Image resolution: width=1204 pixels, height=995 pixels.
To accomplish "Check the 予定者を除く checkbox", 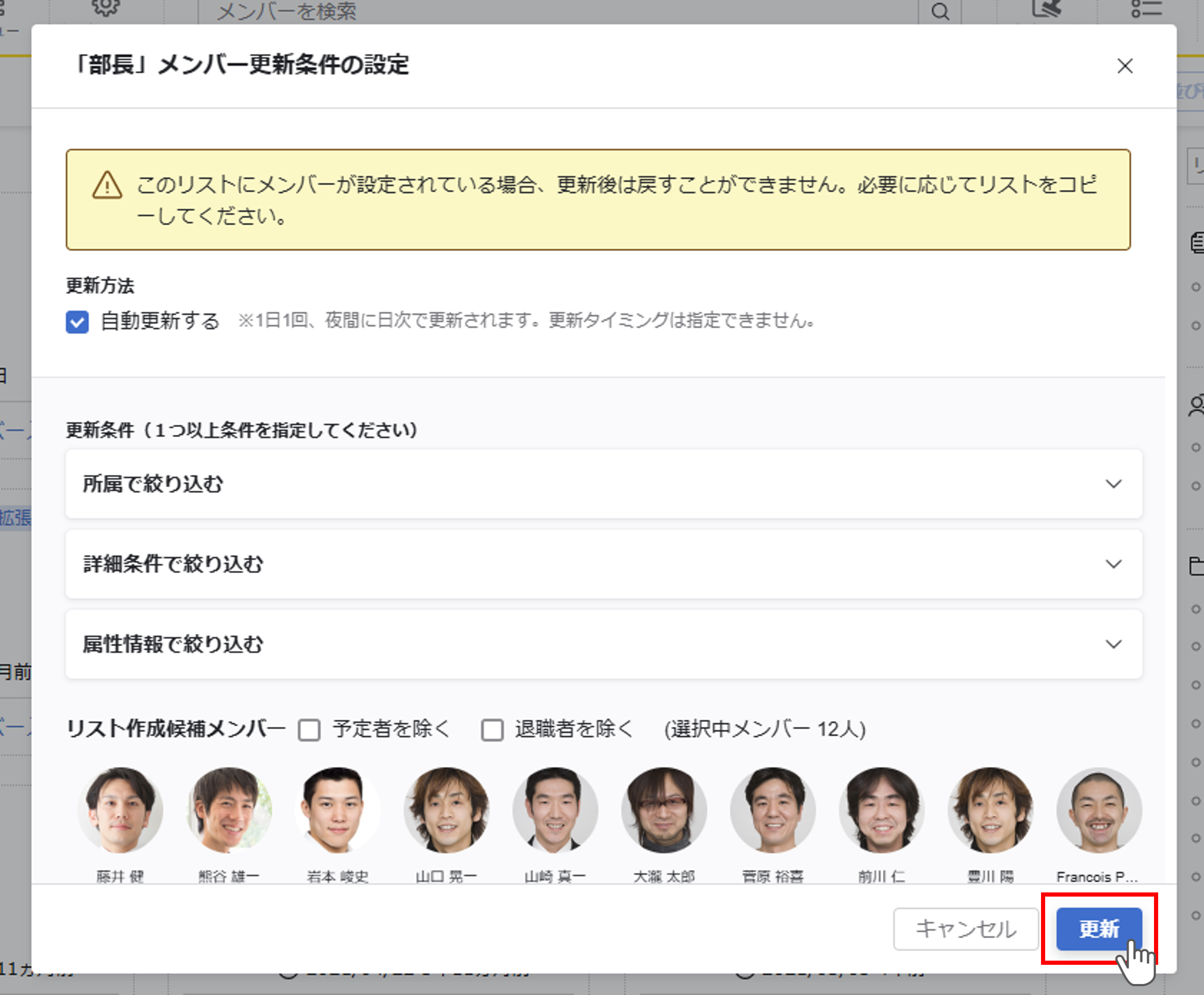I will pos(309,729).
